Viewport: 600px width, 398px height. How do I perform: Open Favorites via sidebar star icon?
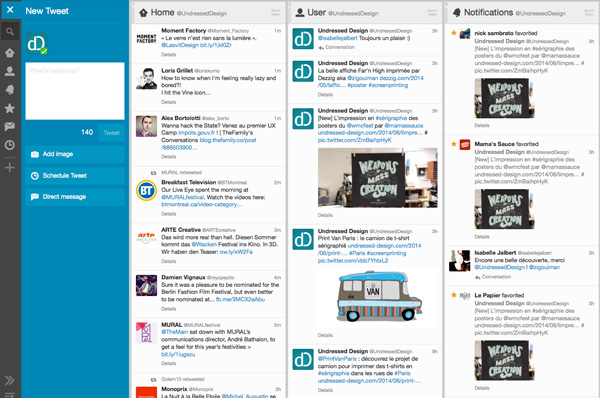tap(10, 108)
